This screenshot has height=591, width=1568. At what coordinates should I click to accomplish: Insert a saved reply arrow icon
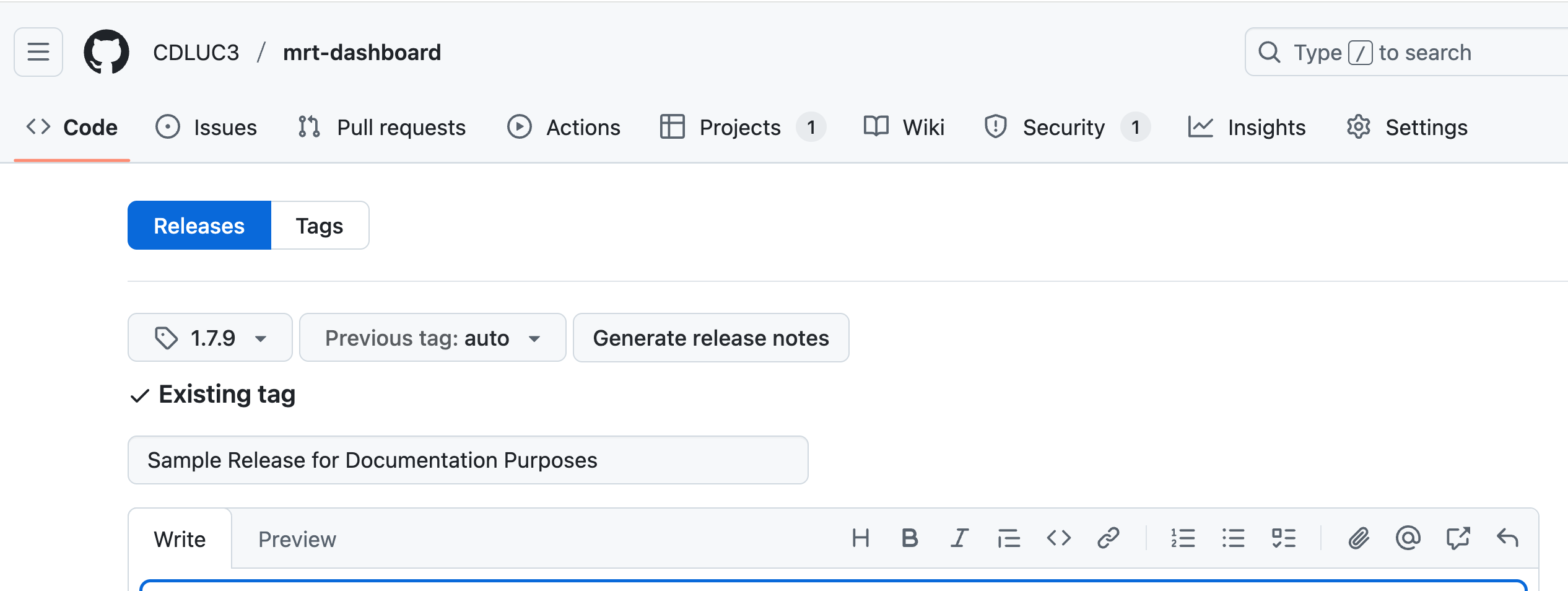[x=1507, y=538]
